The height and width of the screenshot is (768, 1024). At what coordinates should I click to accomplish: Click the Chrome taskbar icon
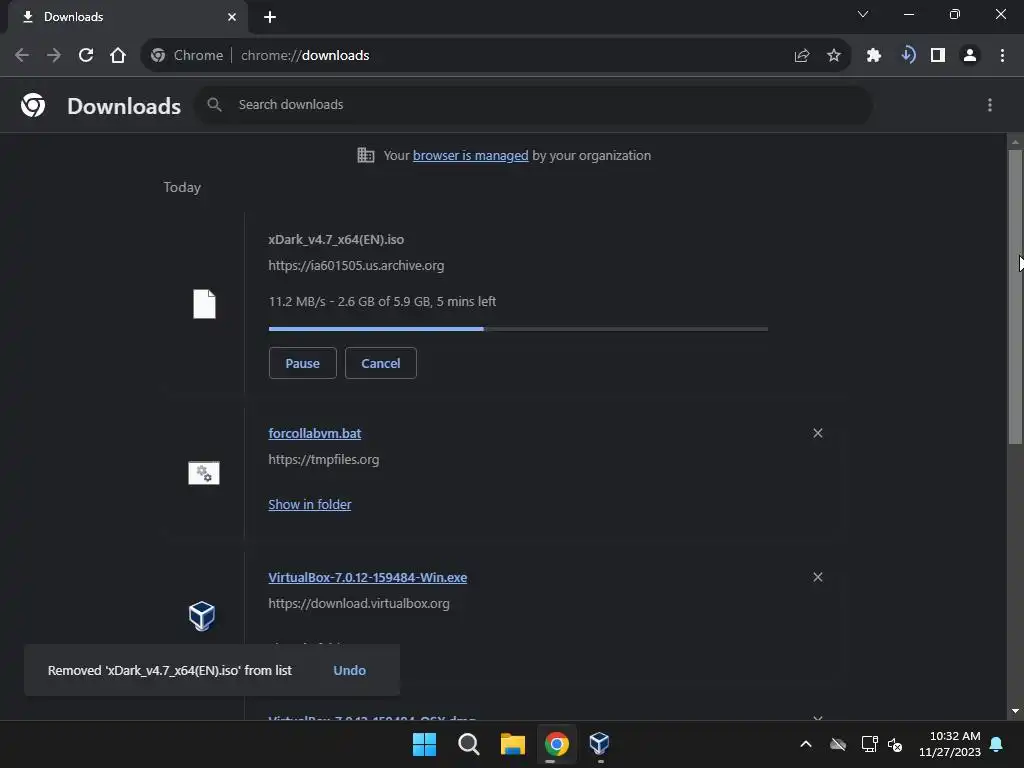click(556, 744)
